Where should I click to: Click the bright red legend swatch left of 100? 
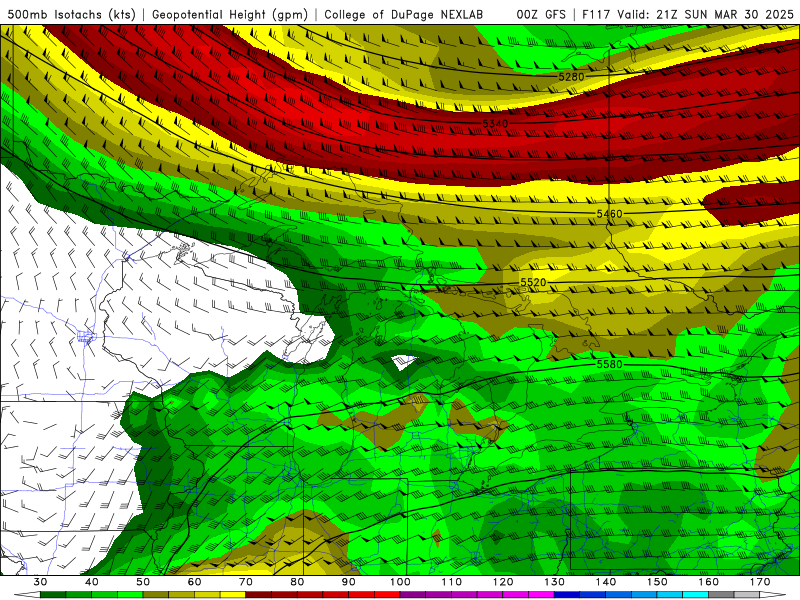point(388,595)
